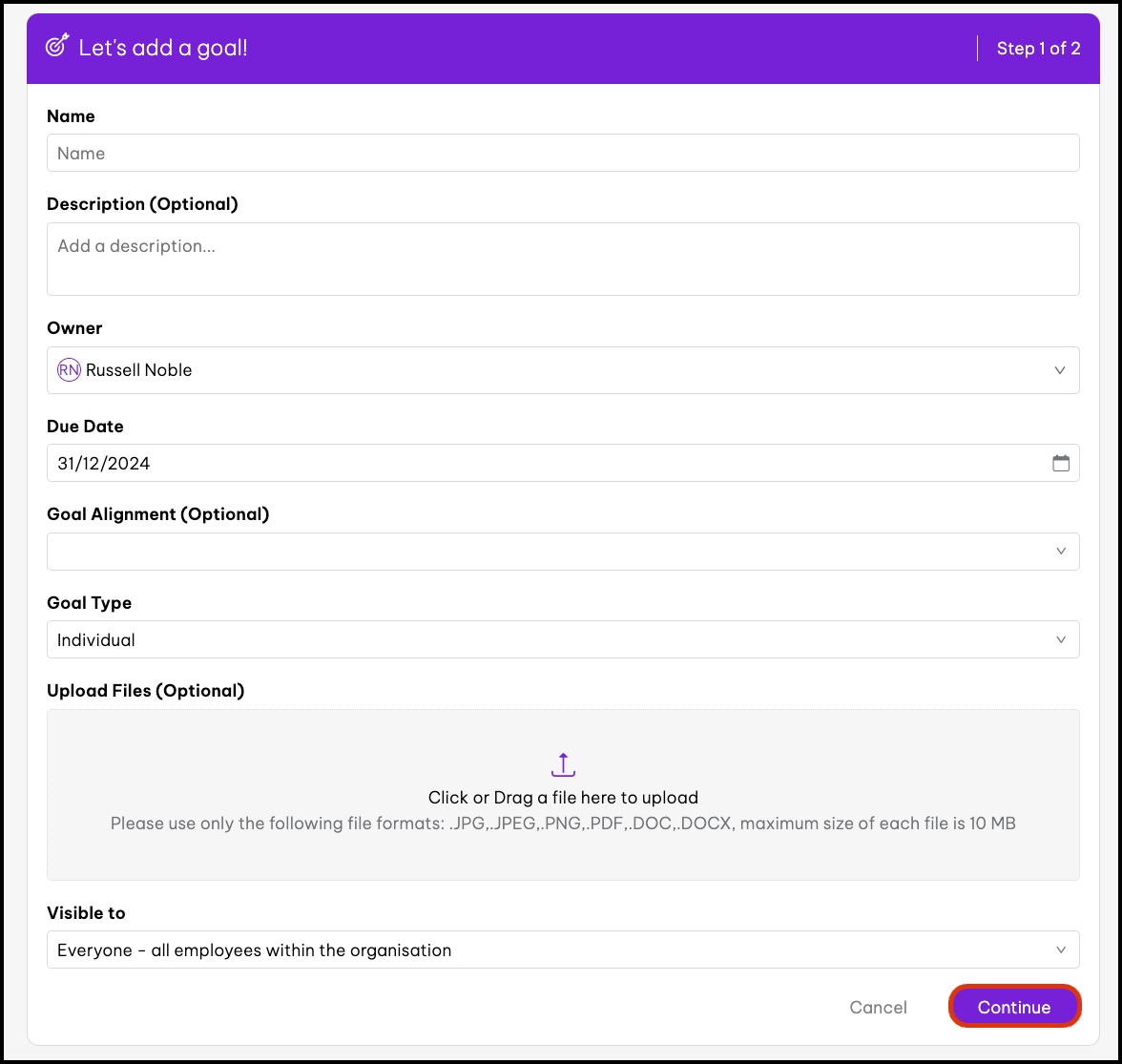The image size is (1122, 1064).
Task: Open Goal Type dropdown set to Individual
Action: coord(553,639)
